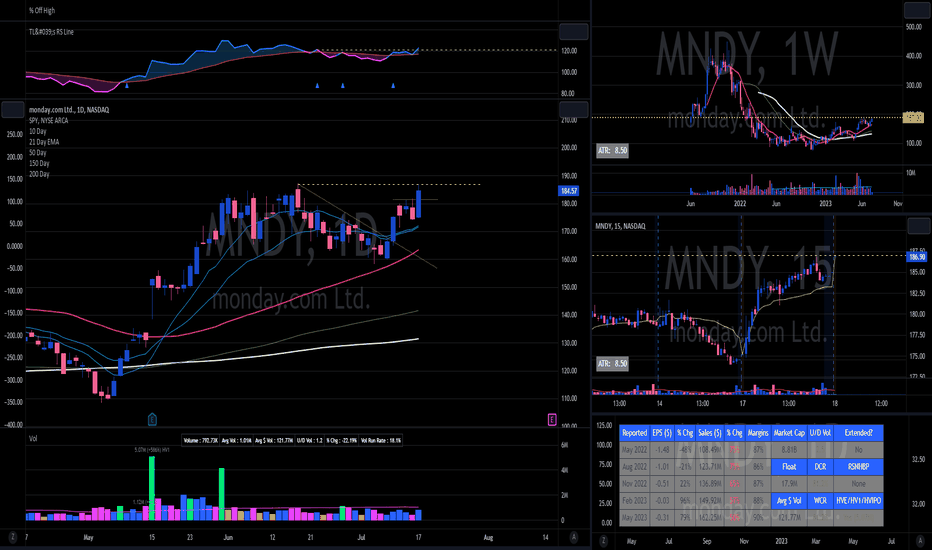Open the blue E earnings marker on the daily chart

pyautogui.click(x=152, y=419)
